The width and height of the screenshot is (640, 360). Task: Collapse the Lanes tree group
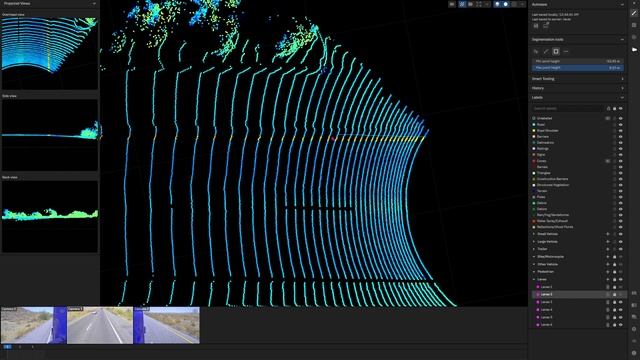click(534, 280)
